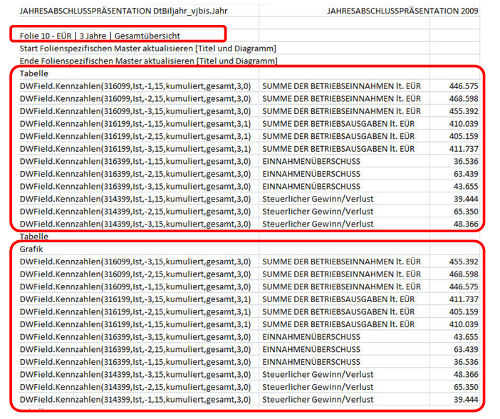Viewport: 500px width, 419px height.
Task: Select formula 314399,Ist,-2 in the Grafik block
Action: (135, 387)
